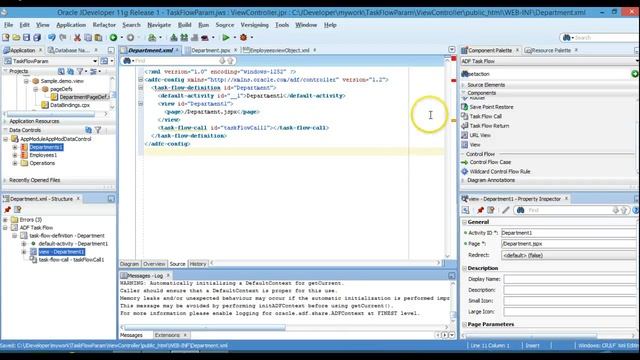The height and width of the screenshot is (360, 640).
Task: Click the Cut scissors icon
Action: tap(77, 38)
